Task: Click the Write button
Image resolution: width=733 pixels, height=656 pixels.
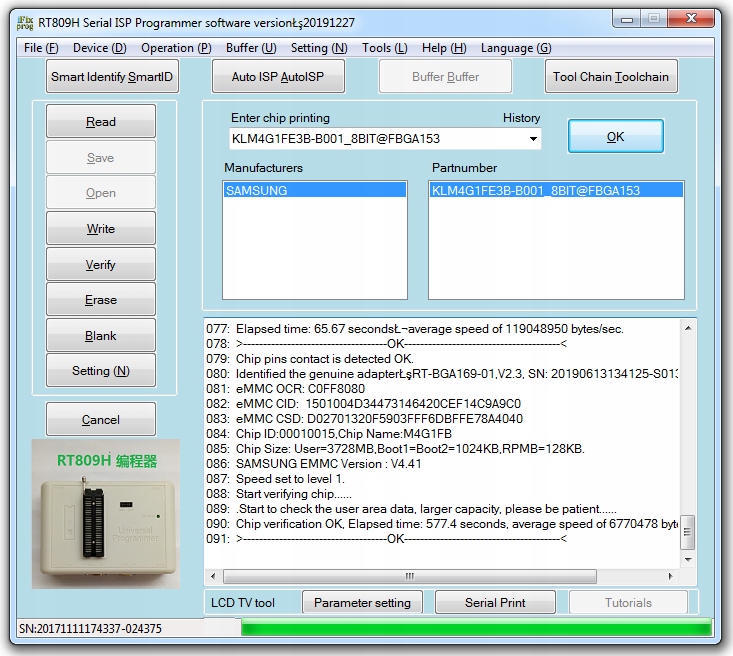Action: (101, 229)
